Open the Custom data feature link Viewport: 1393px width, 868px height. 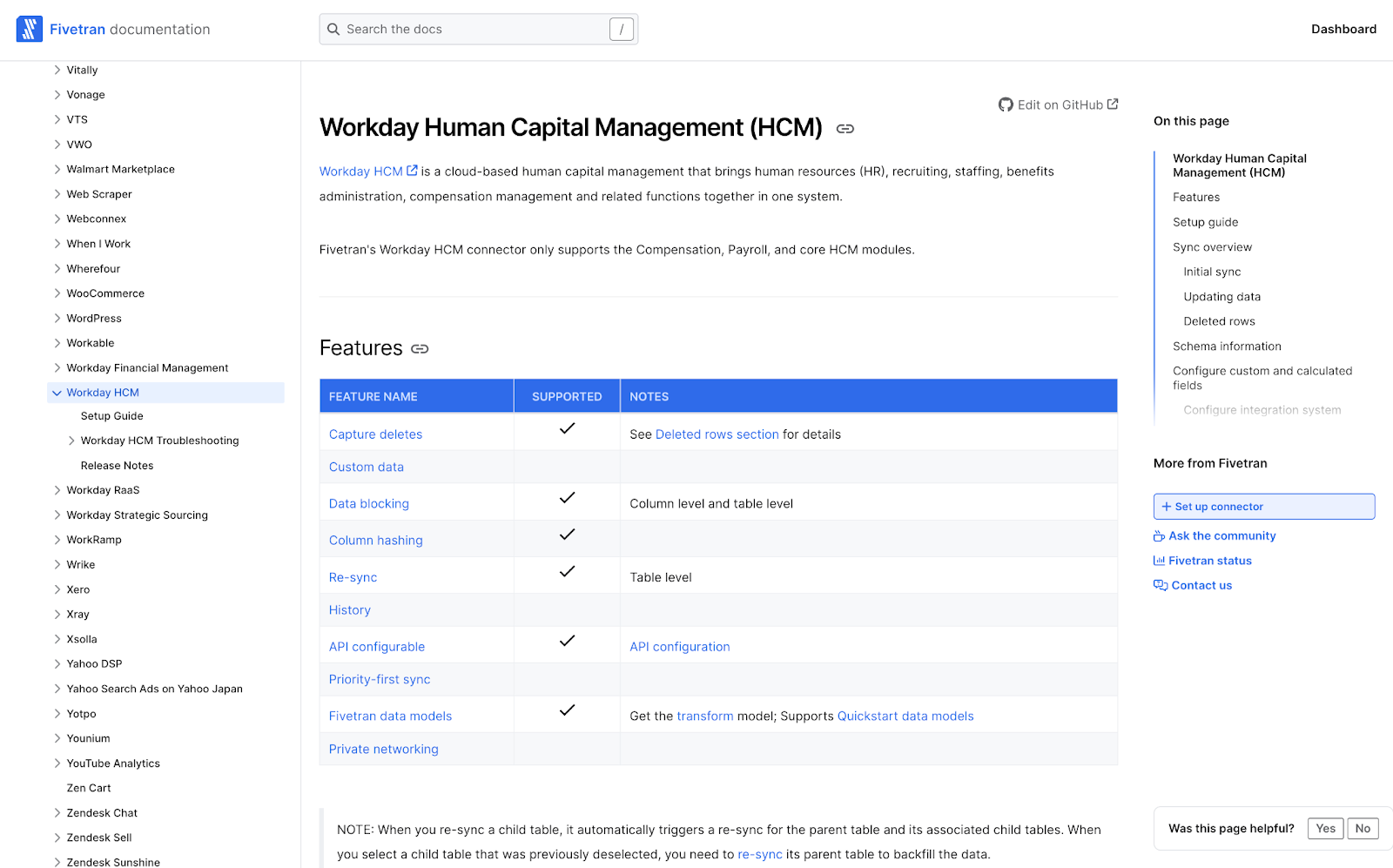click(366, 468)
